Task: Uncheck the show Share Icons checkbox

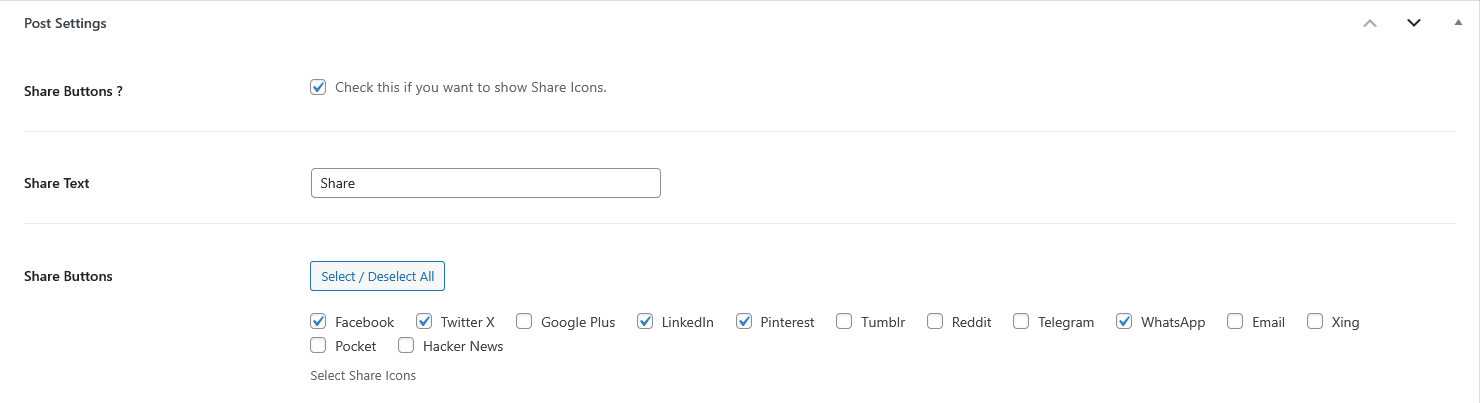Action: (319, 87)
